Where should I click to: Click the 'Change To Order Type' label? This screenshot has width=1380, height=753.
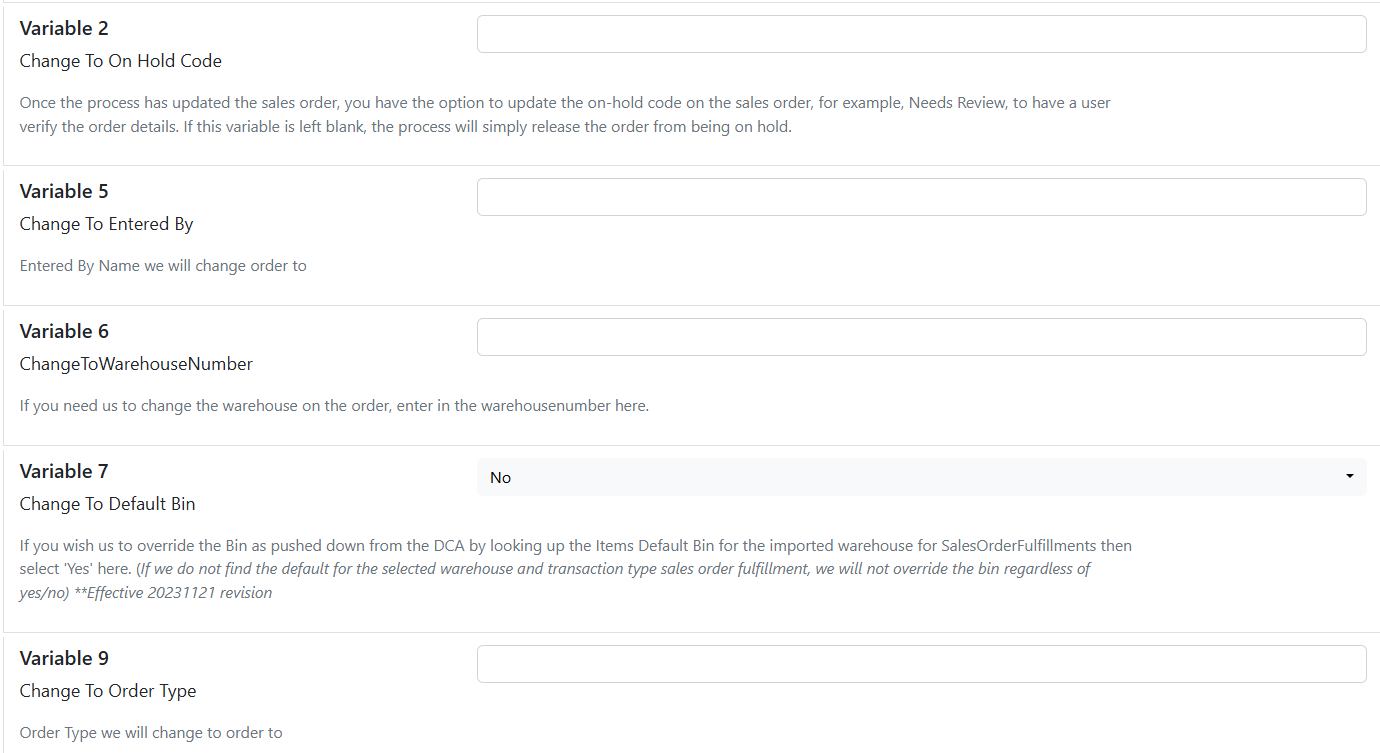click(108, 691)
